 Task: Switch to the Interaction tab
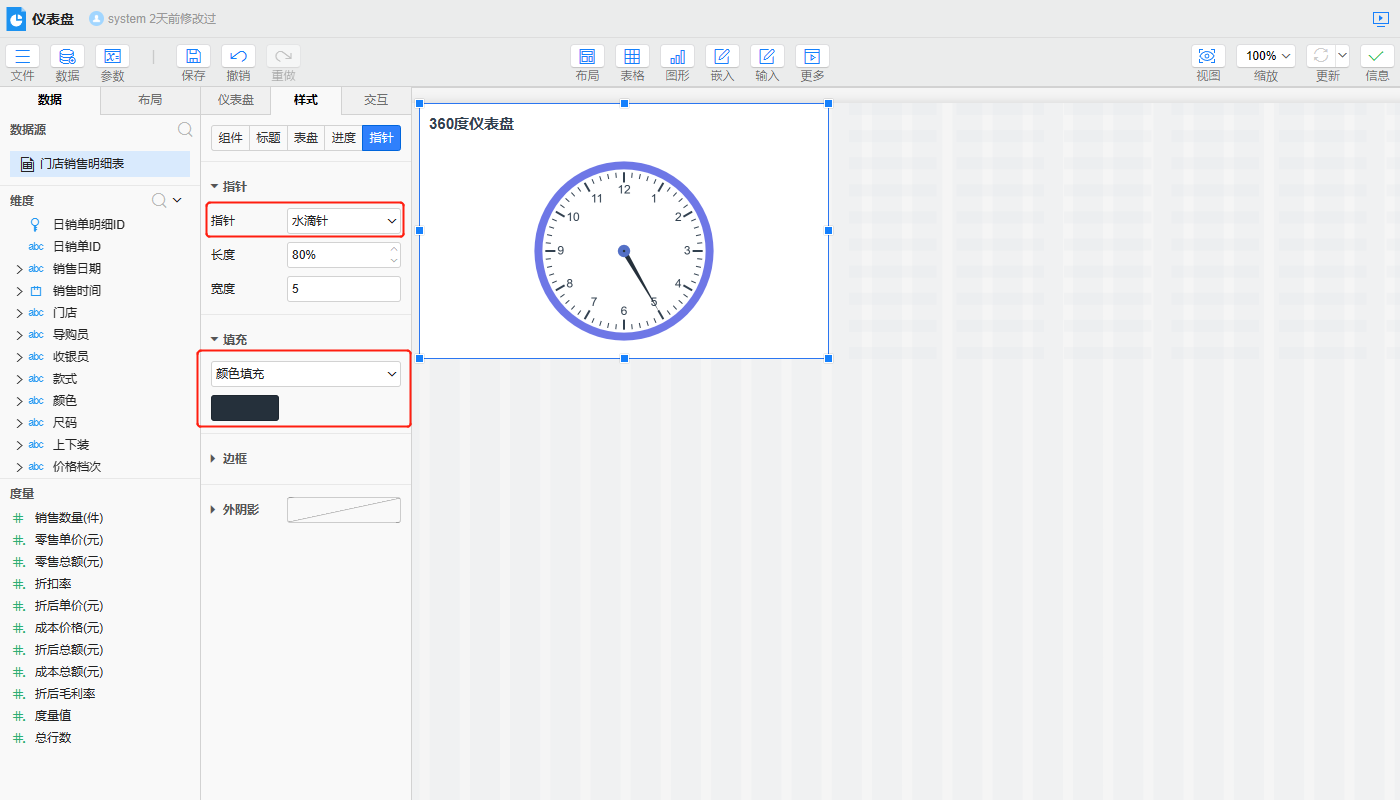pyautogui.click(x=376, y=100)
